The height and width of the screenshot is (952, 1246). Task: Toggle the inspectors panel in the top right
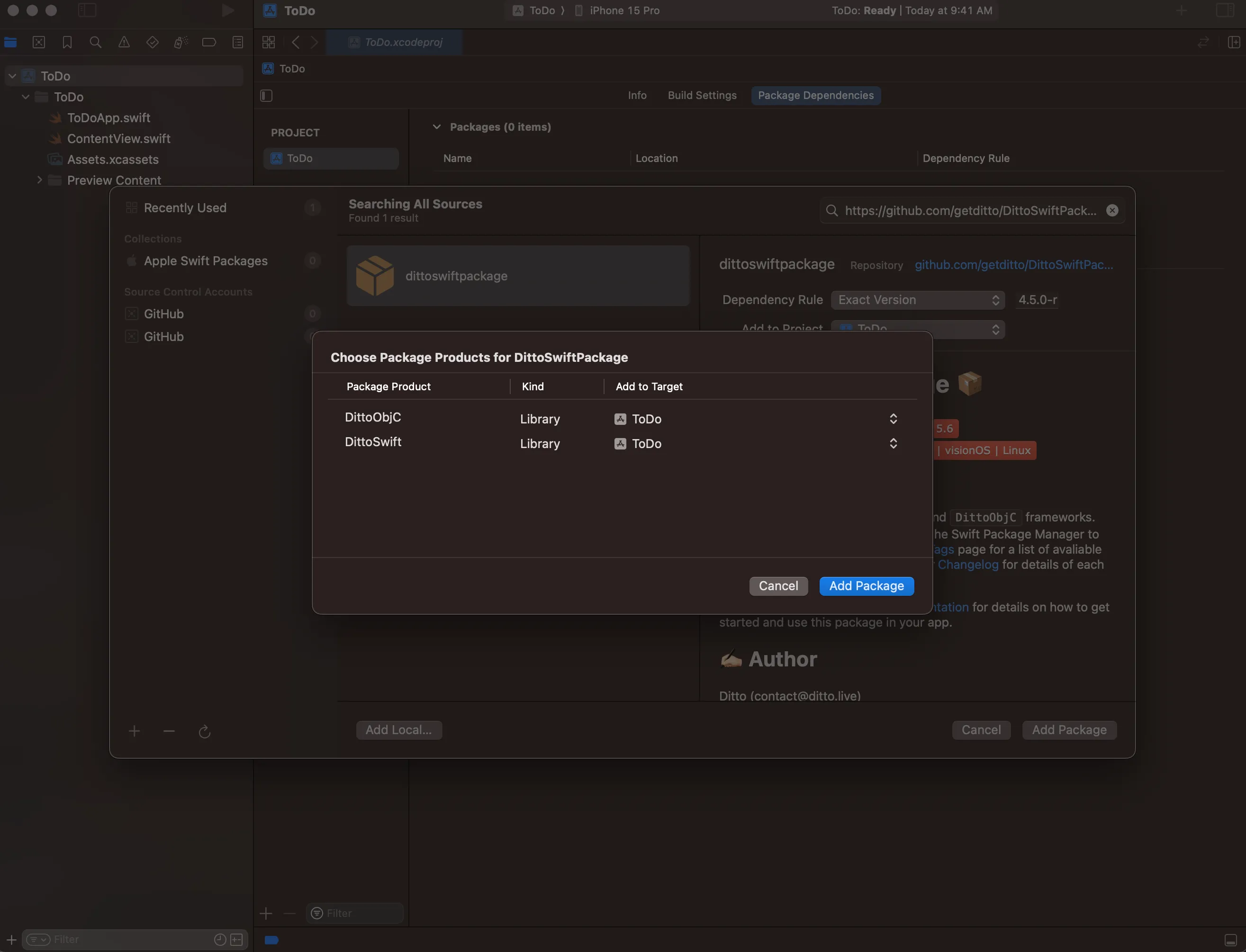[1225, 10]
